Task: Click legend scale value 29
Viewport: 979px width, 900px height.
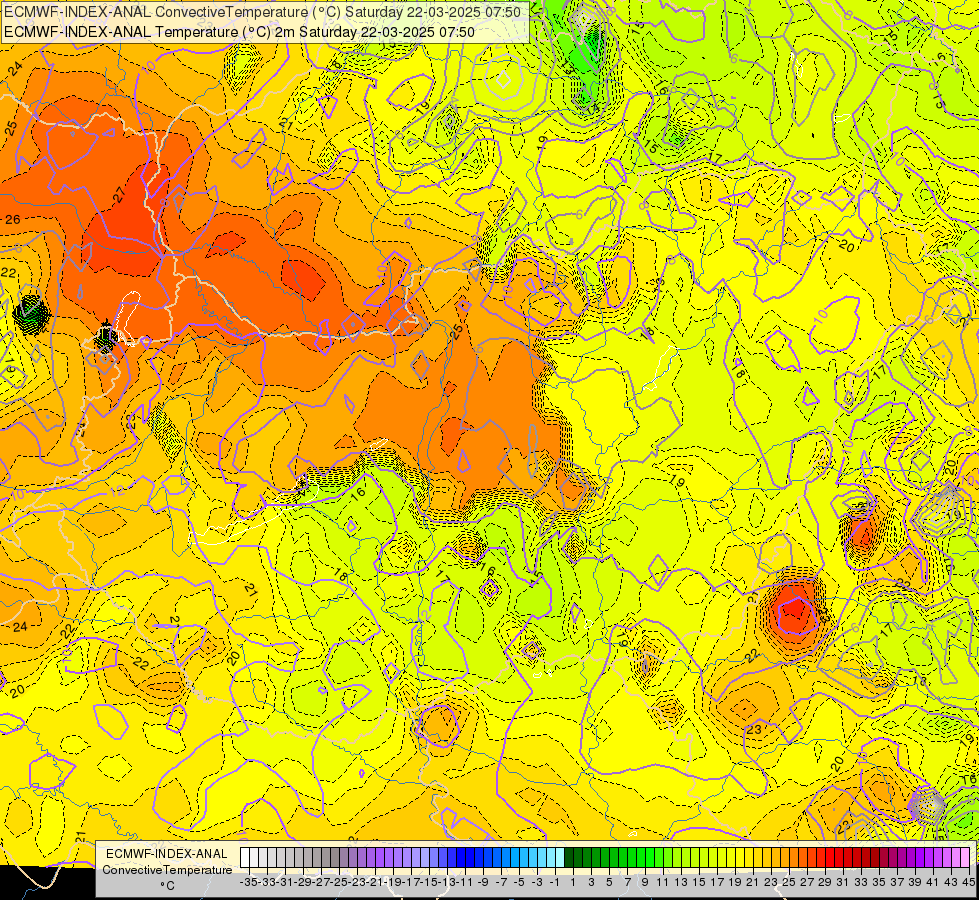Action: tap(825, 882)
